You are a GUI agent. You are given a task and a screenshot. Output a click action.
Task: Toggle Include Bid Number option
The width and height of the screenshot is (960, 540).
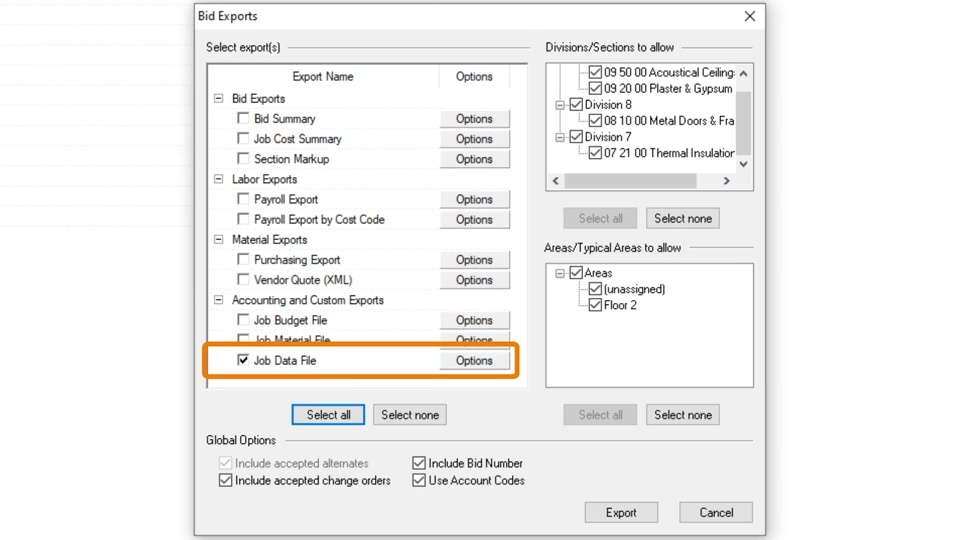pos(419,464)
